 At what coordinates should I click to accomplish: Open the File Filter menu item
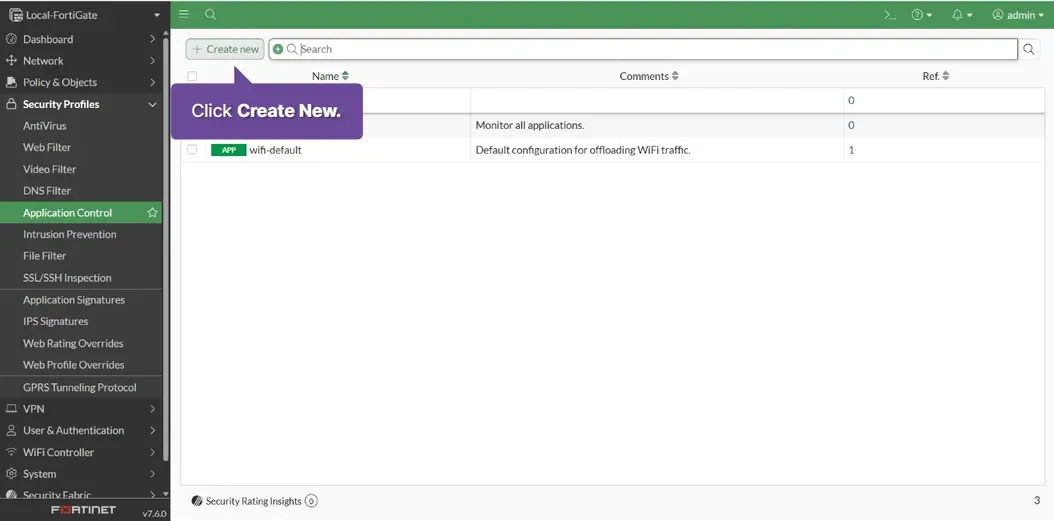pos(81,256)
